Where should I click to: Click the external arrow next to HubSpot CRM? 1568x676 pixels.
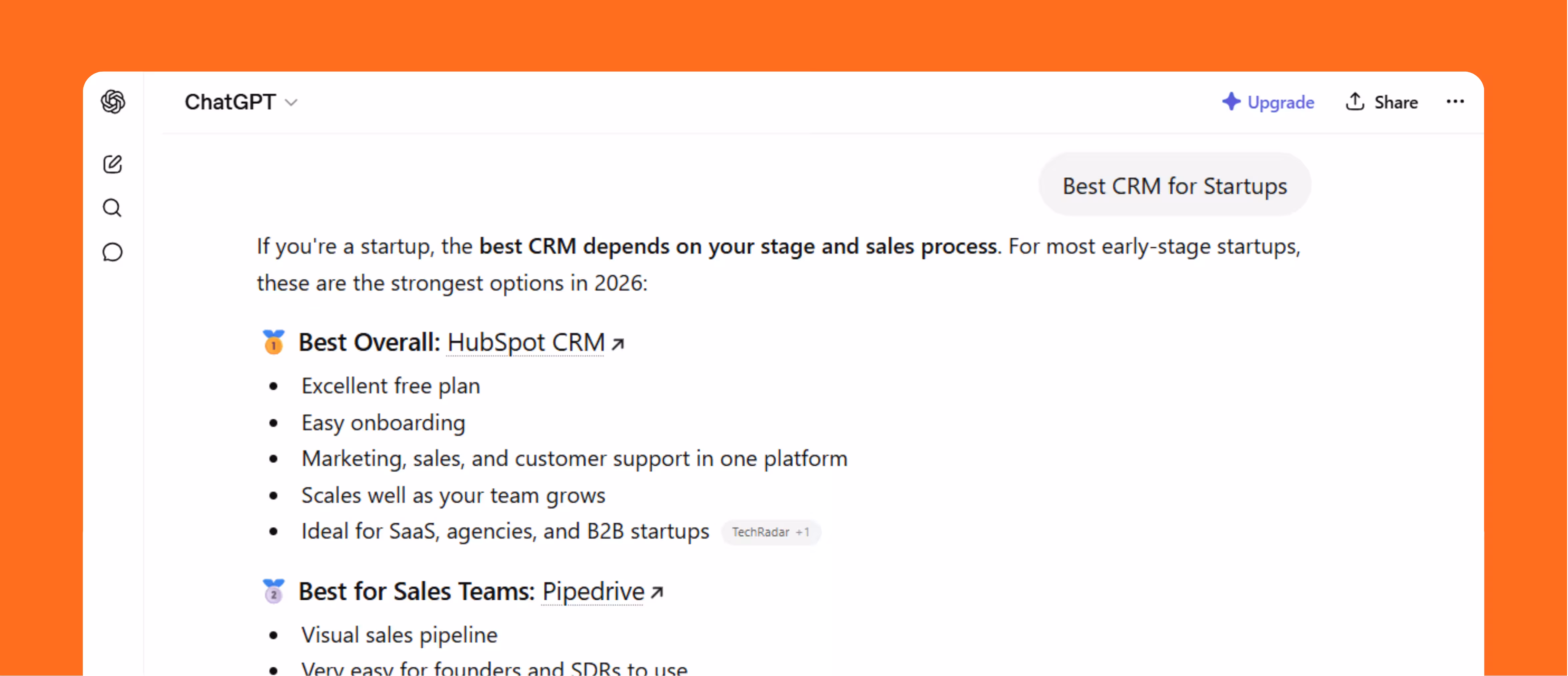coord(618,344)
